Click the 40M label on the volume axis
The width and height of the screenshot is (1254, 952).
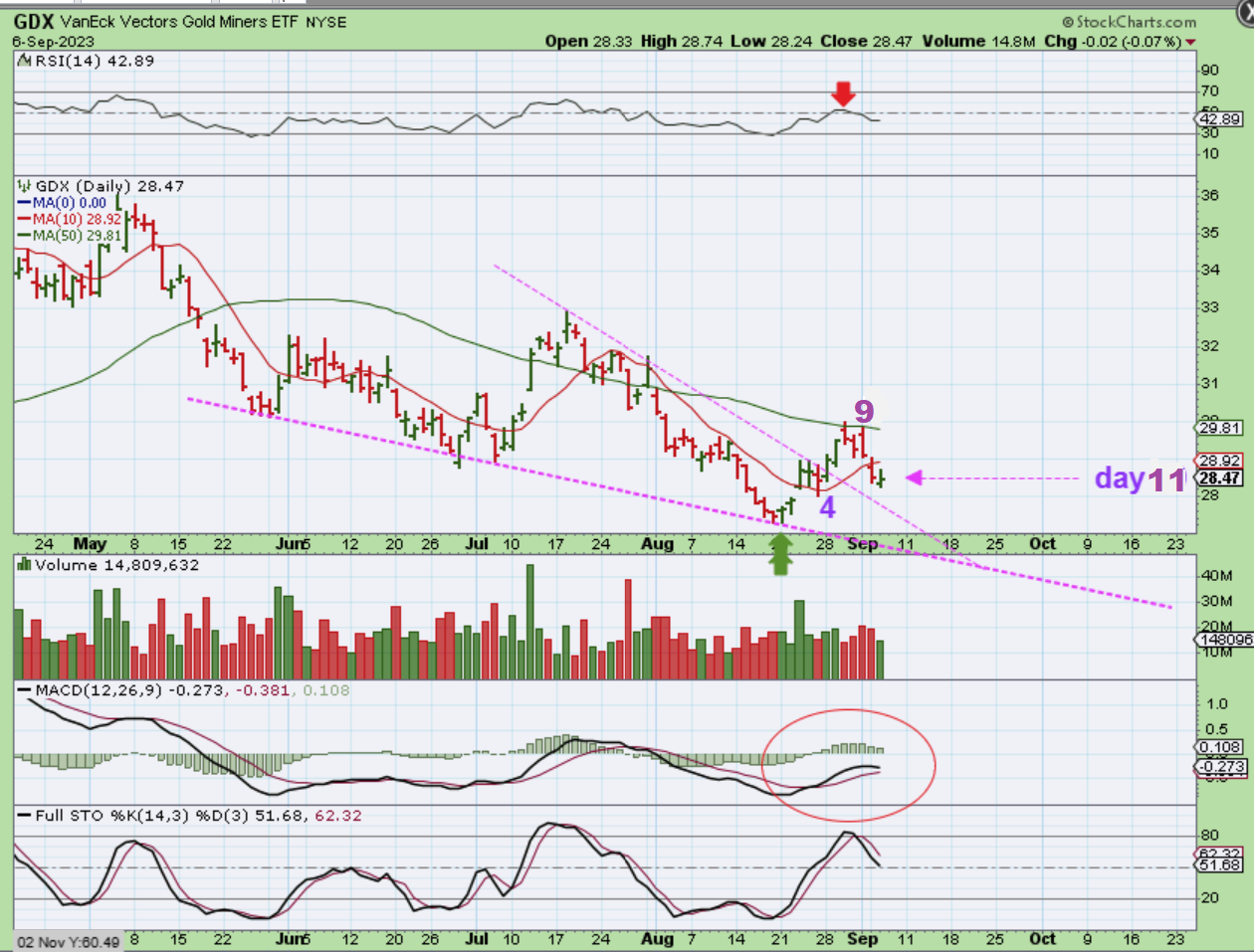[x=1217, y=575]
